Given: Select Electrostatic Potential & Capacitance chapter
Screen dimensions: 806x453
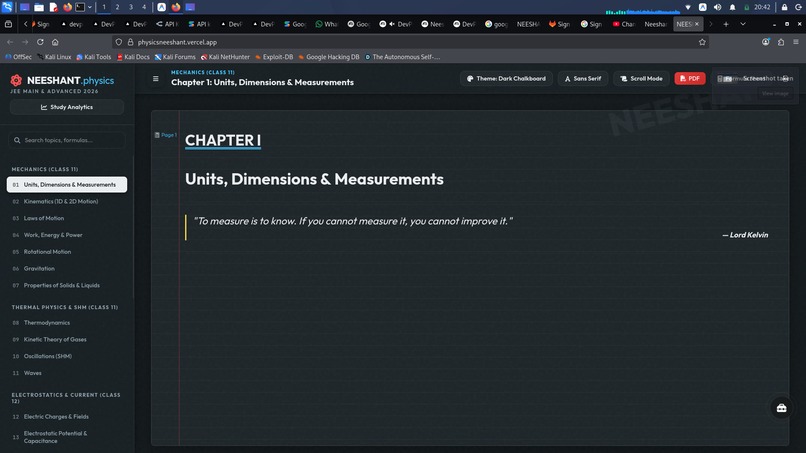Looking at the screenshot, I should coord(67,437).
